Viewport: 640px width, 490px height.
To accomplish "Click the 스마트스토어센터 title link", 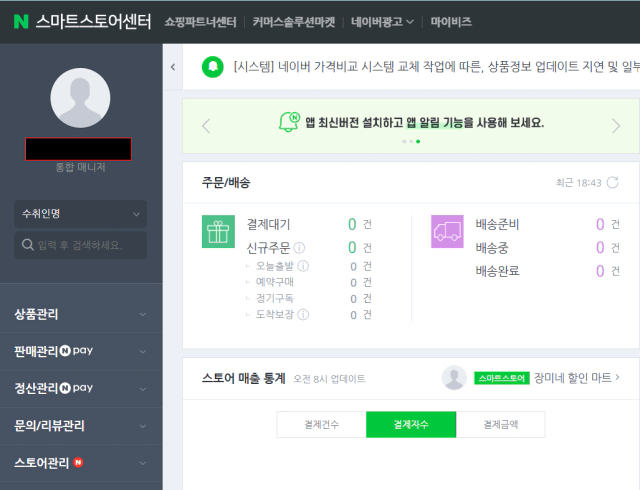I will coord(93,22).
